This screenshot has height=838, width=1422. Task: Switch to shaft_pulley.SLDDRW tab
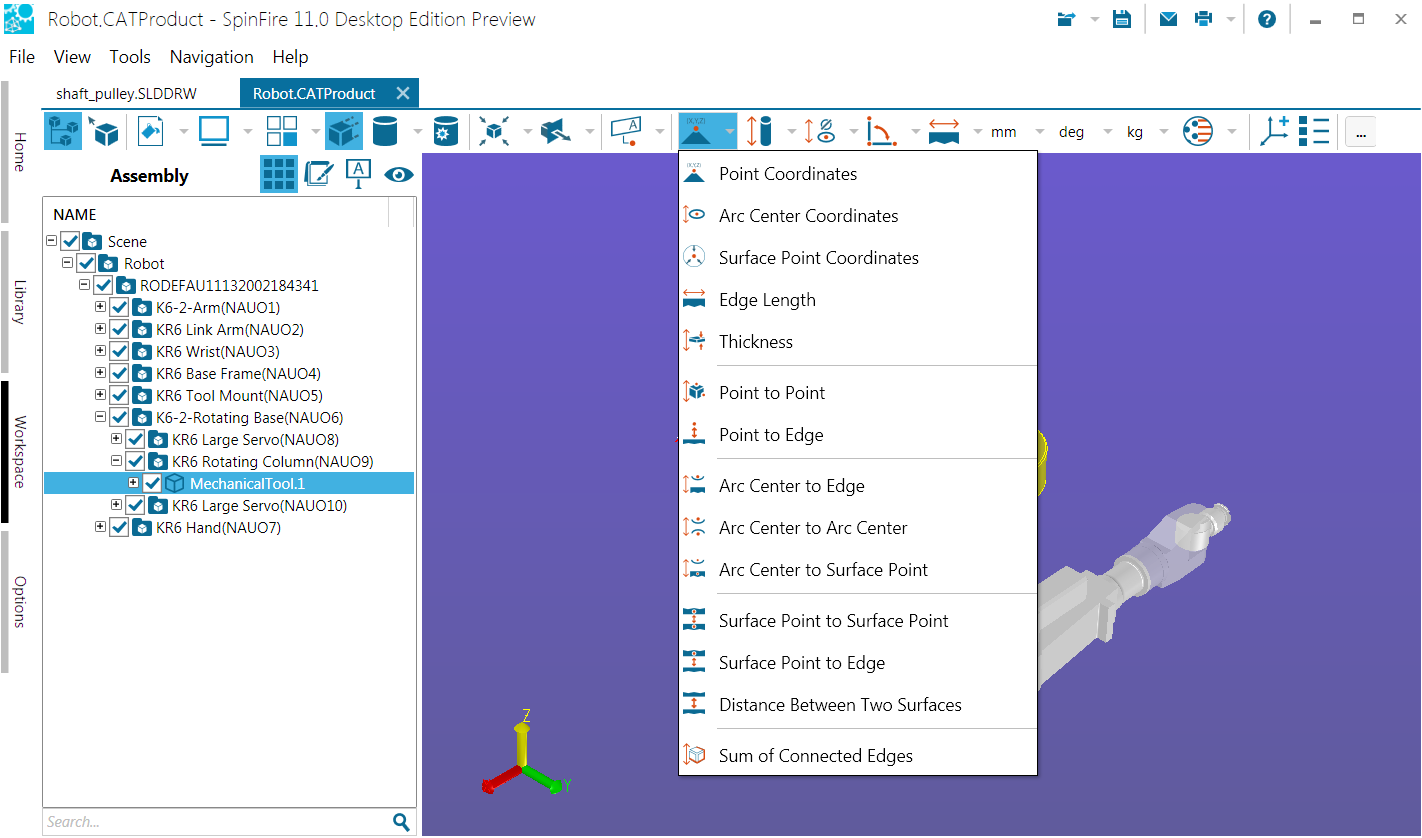(126, 93)
